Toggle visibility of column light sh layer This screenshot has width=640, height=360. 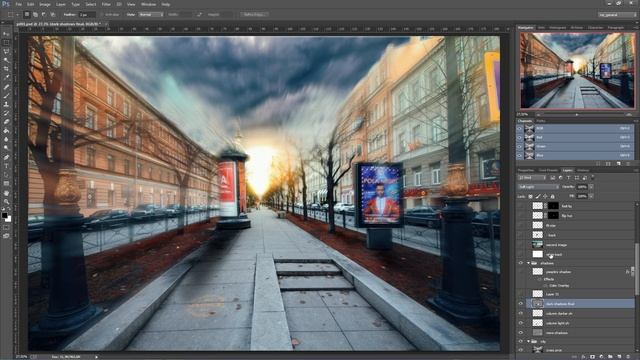pyautogui.click(x=520, y=323)
